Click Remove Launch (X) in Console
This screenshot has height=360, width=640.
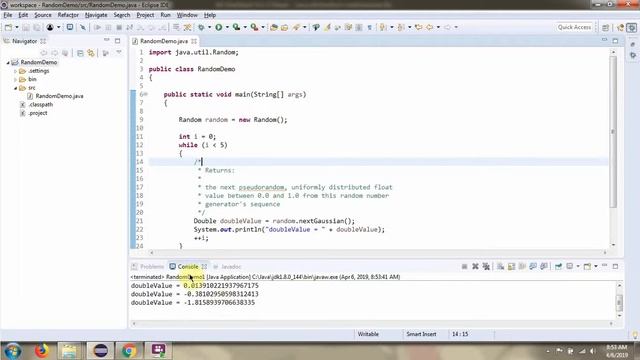pos(475,267)
